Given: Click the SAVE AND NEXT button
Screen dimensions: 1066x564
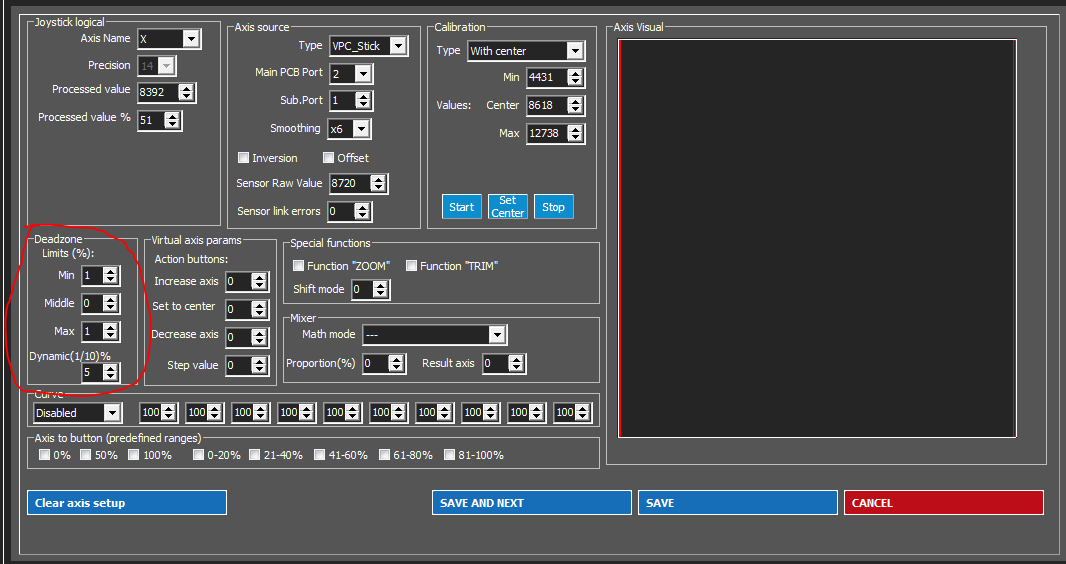Looking at the screenshot, I should tap(532, 503).
